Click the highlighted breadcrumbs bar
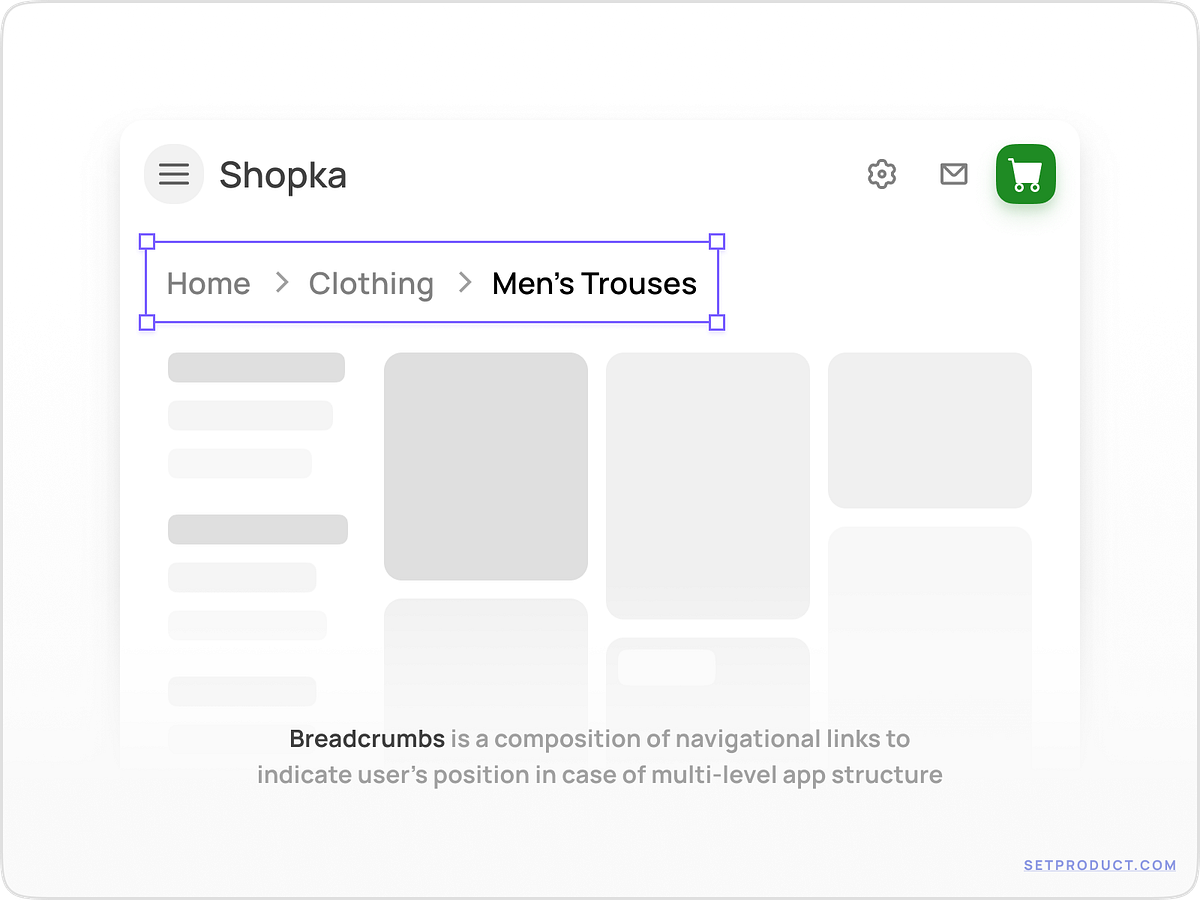 432,281
